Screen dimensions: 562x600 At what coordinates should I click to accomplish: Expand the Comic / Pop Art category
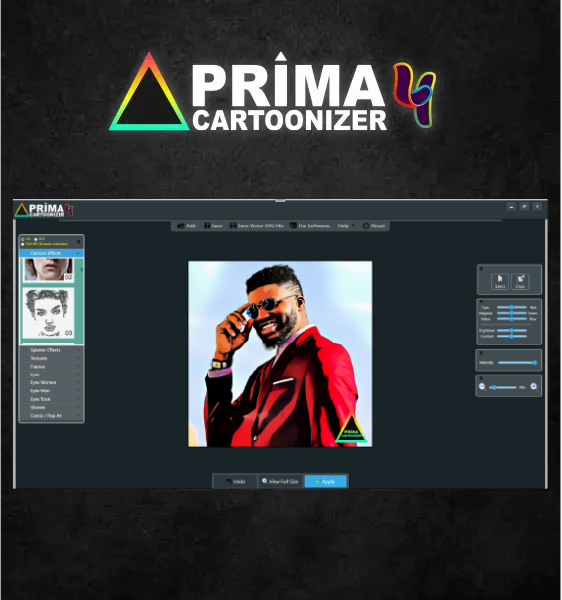click(x=52, y=416)
